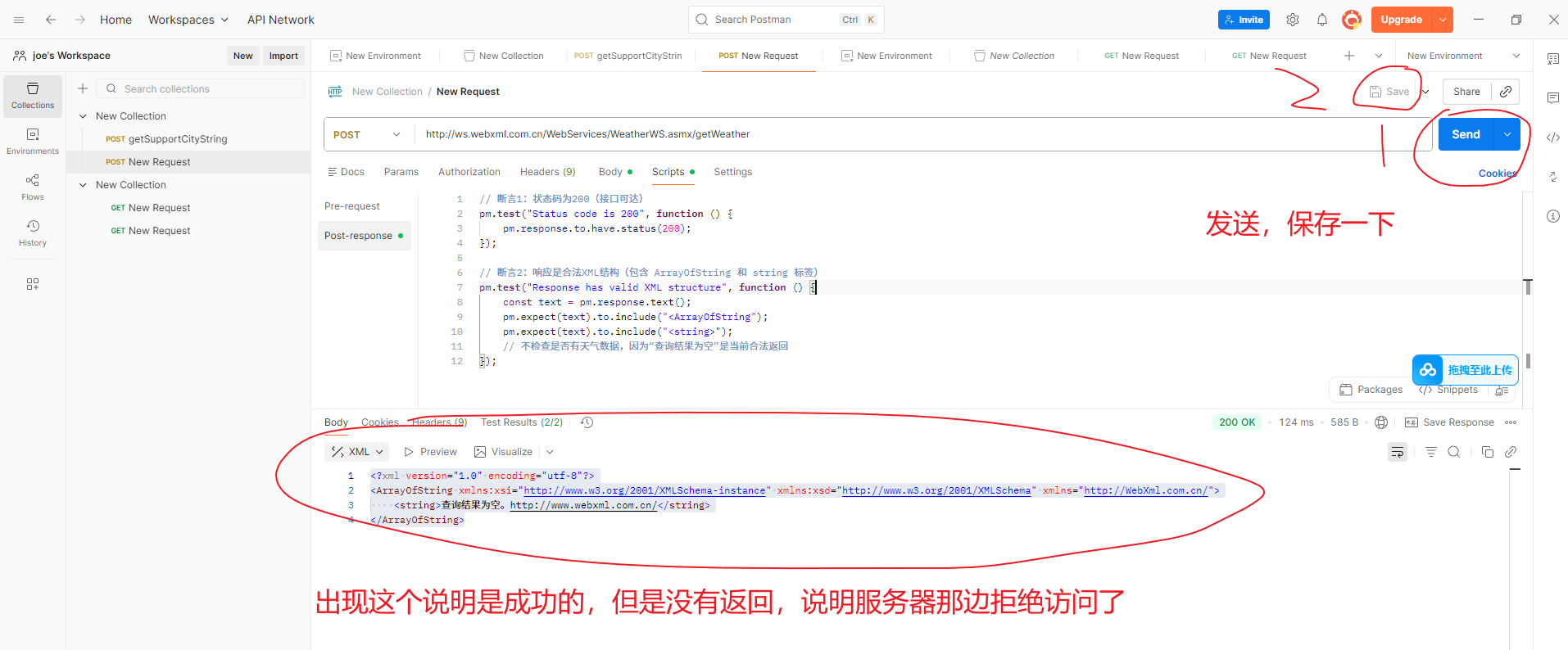
Task: Open the Docs tab
Action: tap(346, 172)
